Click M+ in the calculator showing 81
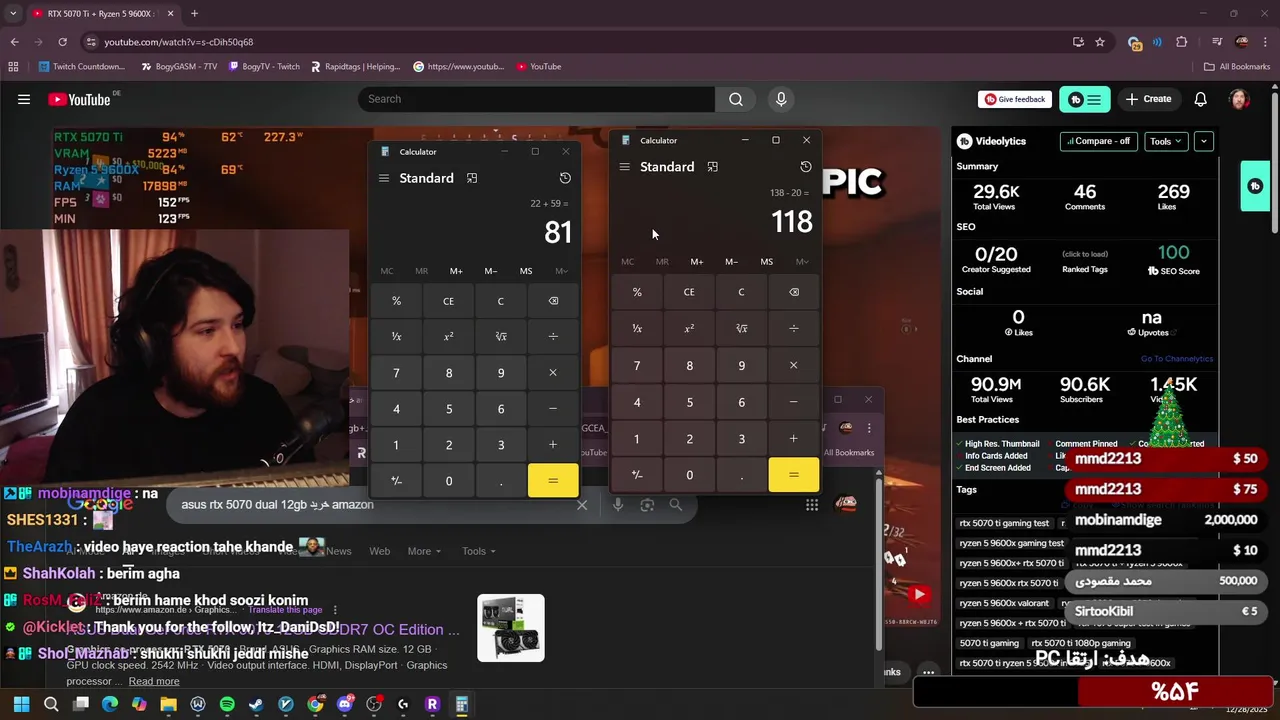The height and width of the screenshot is (720, 1280). pyautogui.click(x=456, y=271)
